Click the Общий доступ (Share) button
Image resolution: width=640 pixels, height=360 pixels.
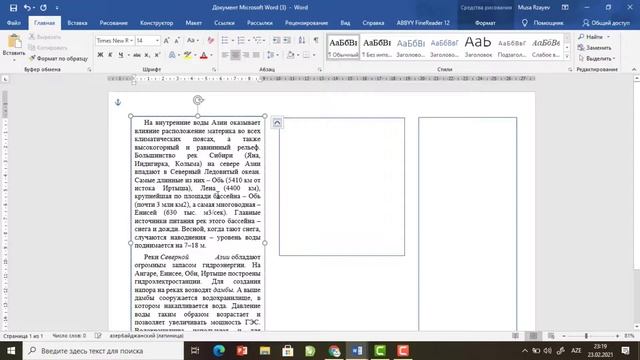click(606, 23)
